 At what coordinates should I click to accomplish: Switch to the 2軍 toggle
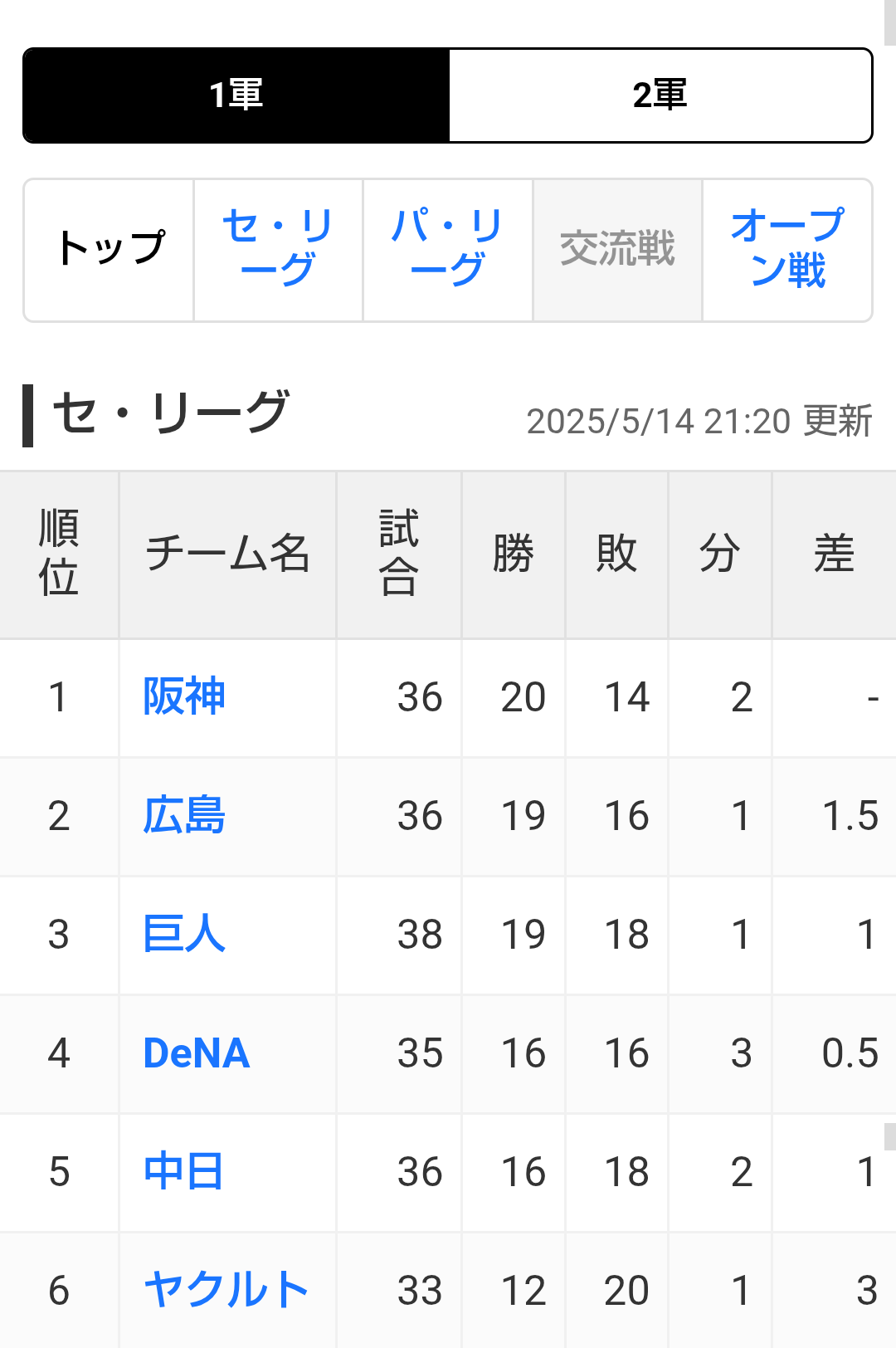(x=660, y=95)
